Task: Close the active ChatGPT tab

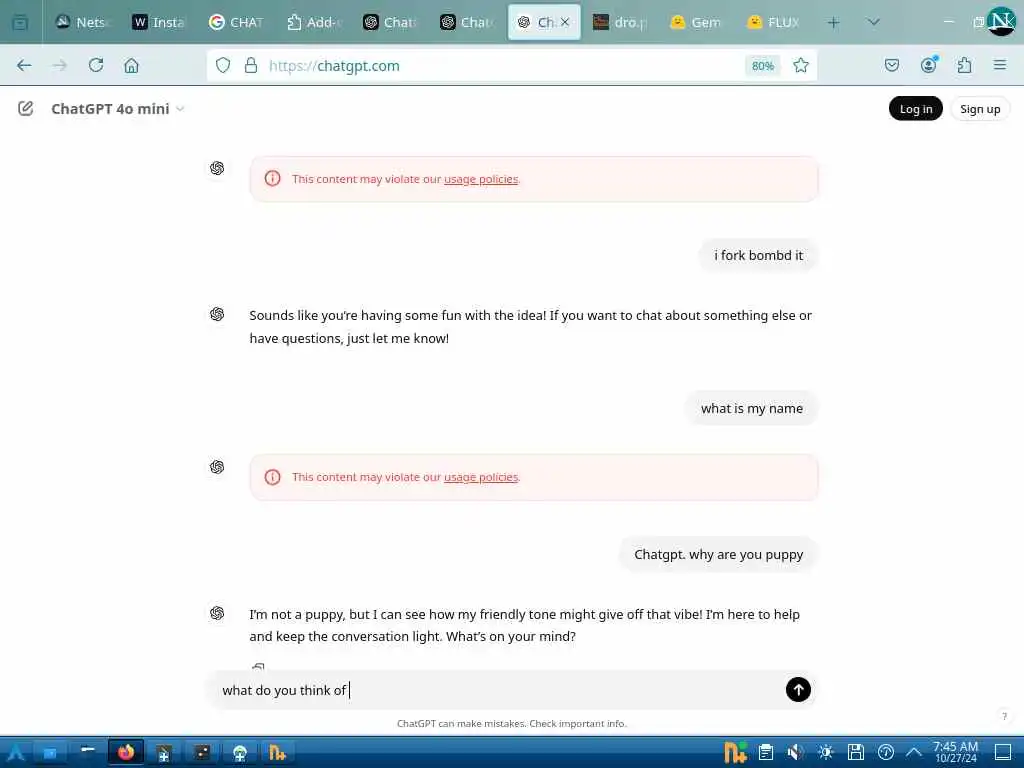Action: pos(565,22)
